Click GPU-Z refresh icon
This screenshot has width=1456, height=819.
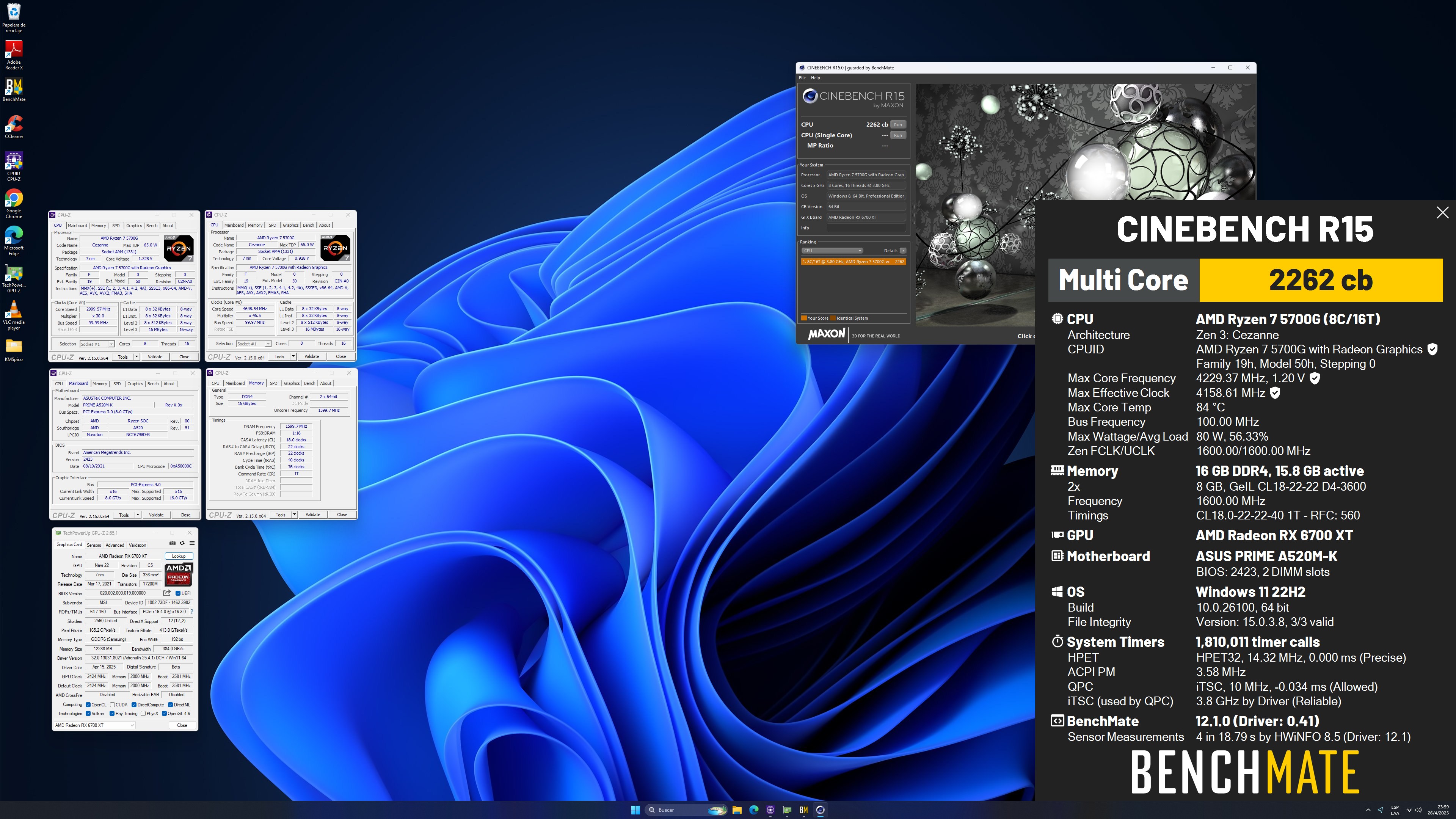(182, 543)
